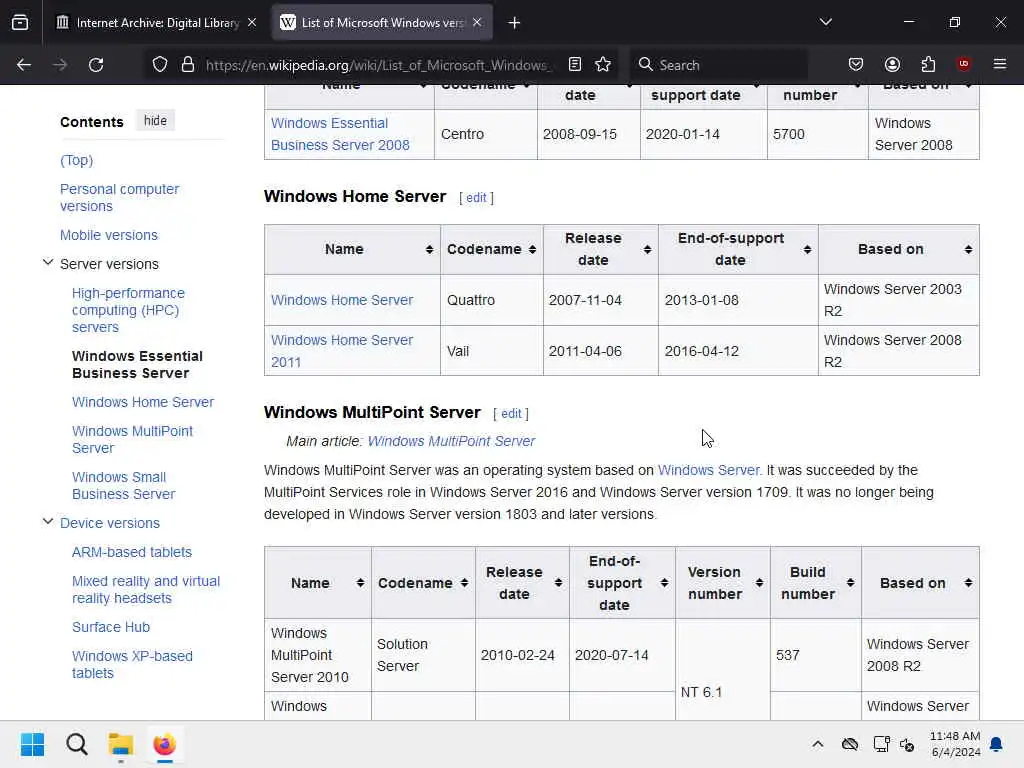Open main article Windows MultiPoint Server

tap(451, 441)
